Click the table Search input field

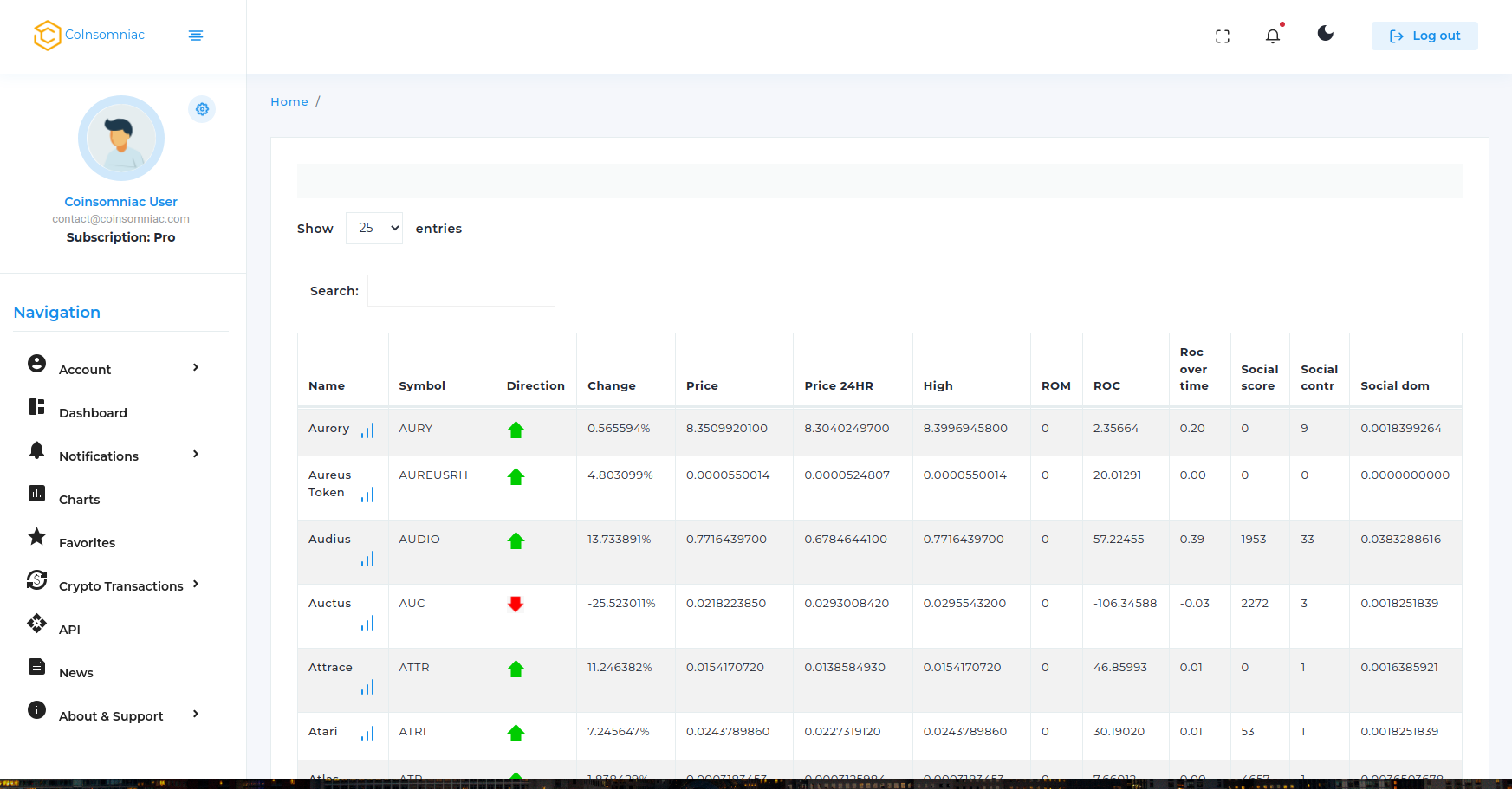click(x=461, y=291)
